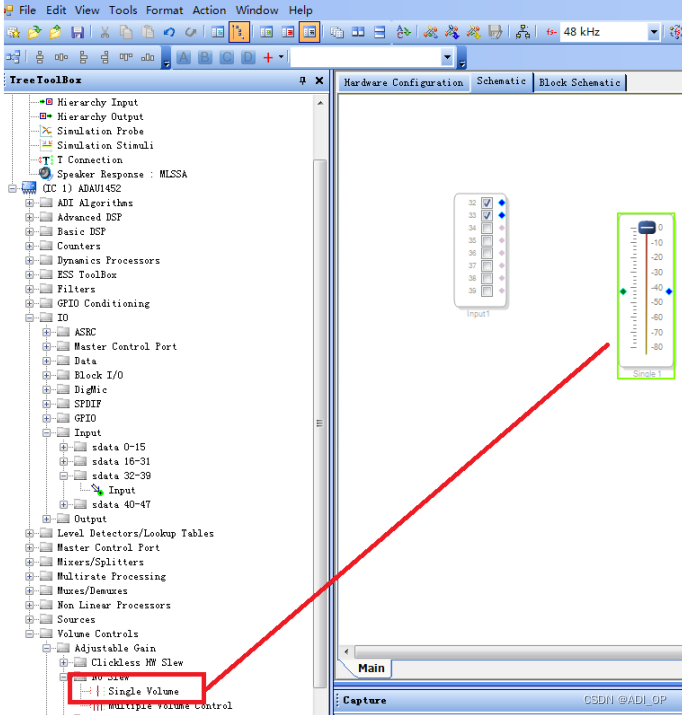Select the Main sheet tab
The width and height of the screenshot is (682, 715).
(x=371, y=668)
